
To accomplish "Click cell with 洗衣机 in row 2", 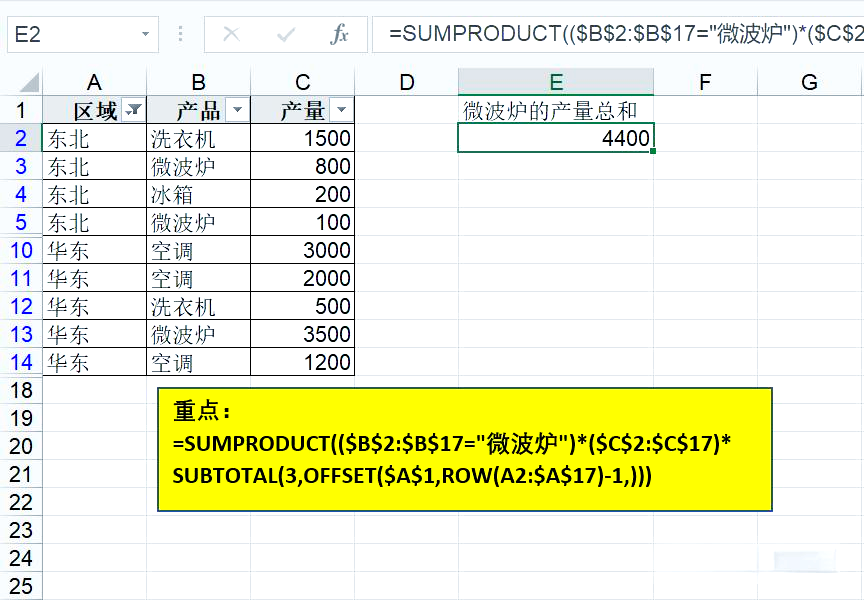I will point(198,138).
